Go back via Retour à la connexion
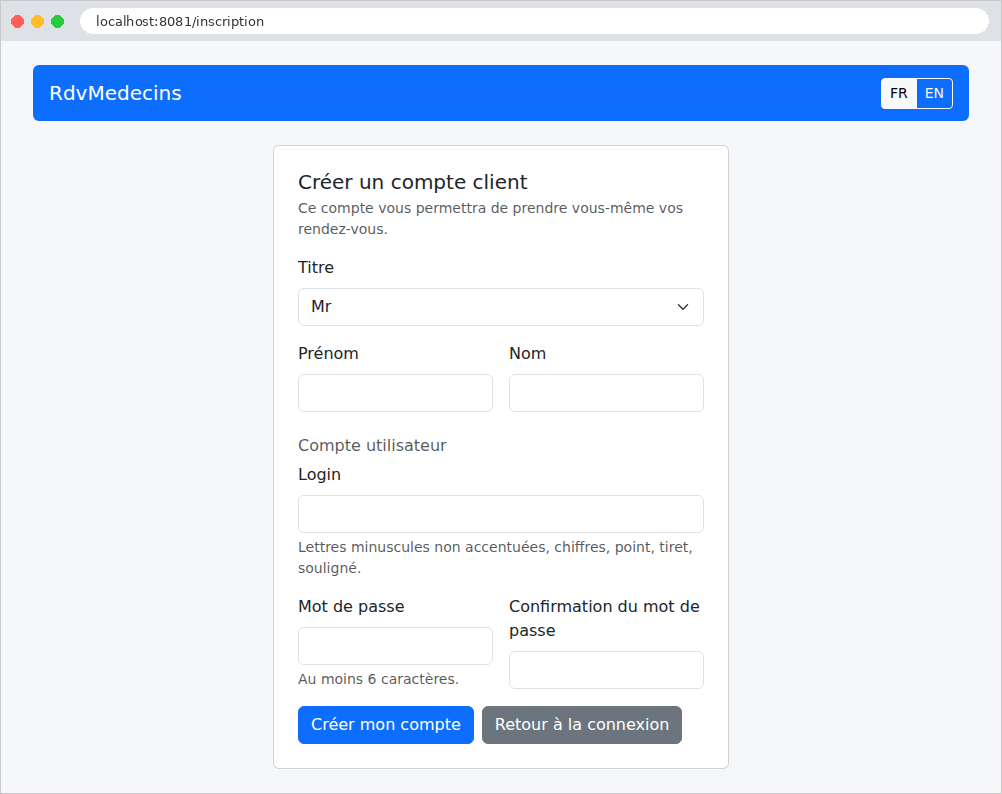The width and height of the screenshot is (1002, 794). coord(582,724)
